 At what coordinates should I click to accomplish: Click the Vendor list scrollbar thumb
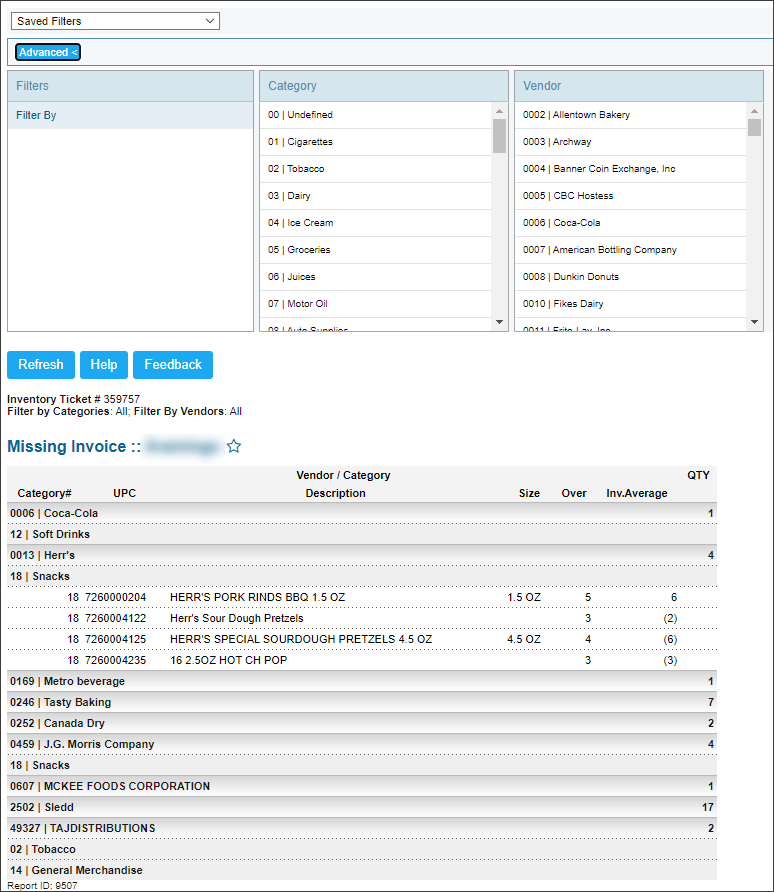(x=755, y=127)
